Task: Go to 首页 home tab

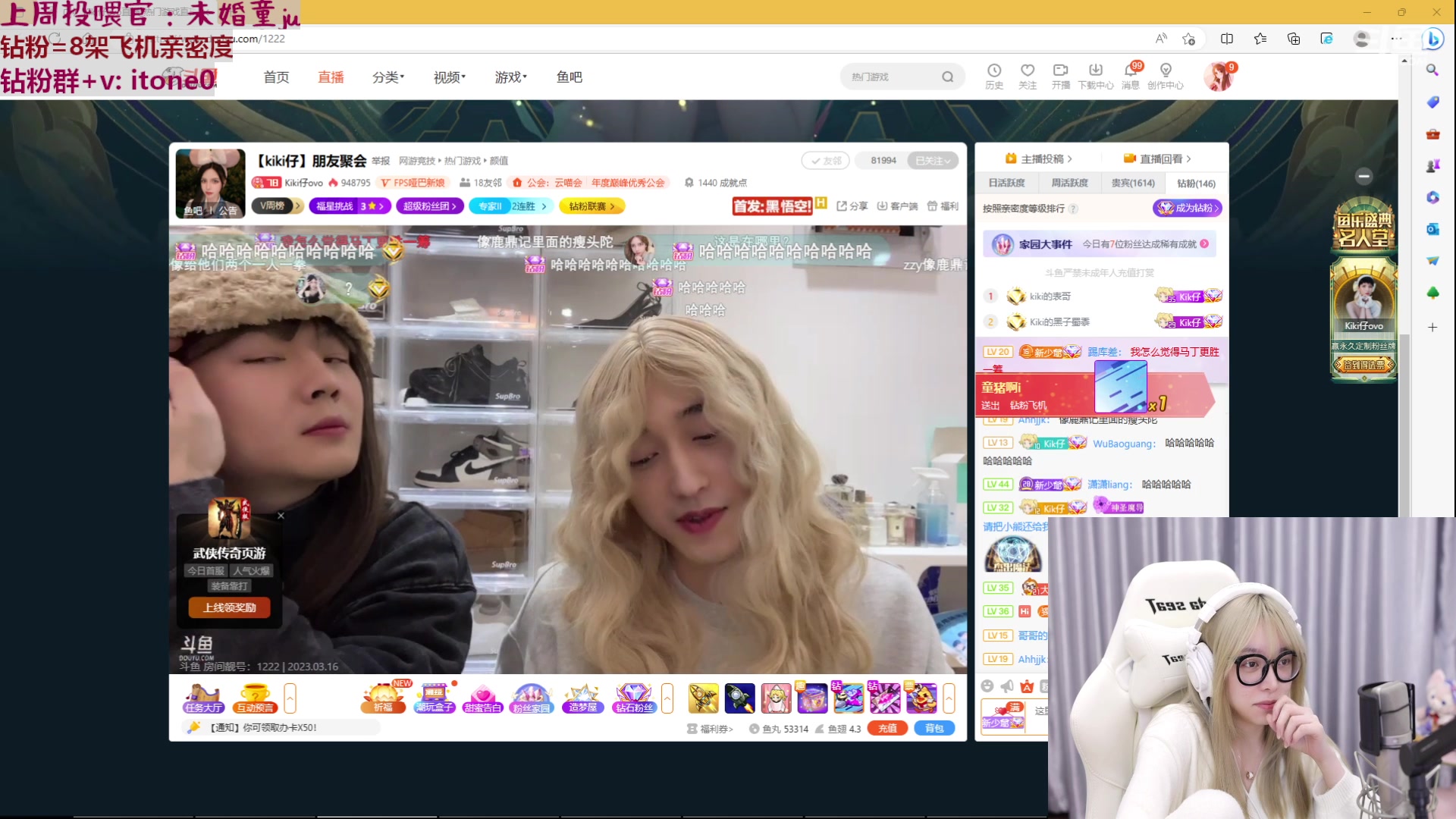Action: (x=276, y=77)
